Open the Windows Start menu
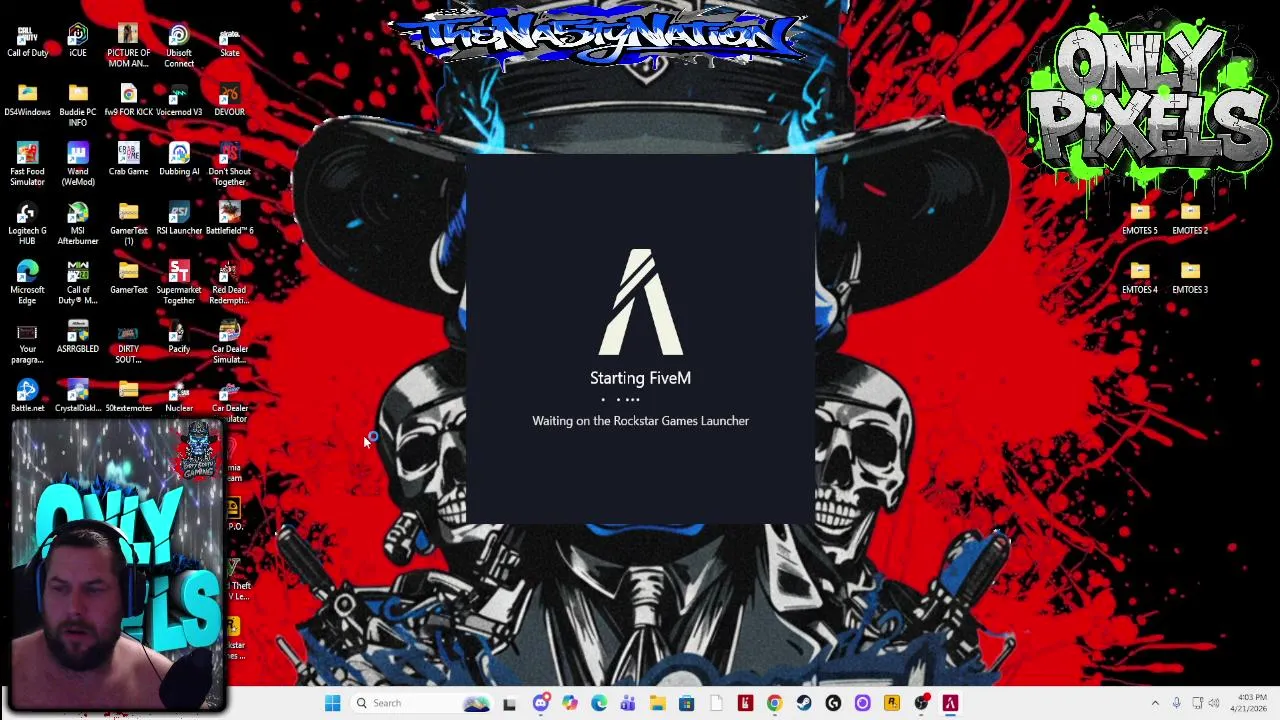The height and width of the screenshot is (720, 1280). click(332, 703)
